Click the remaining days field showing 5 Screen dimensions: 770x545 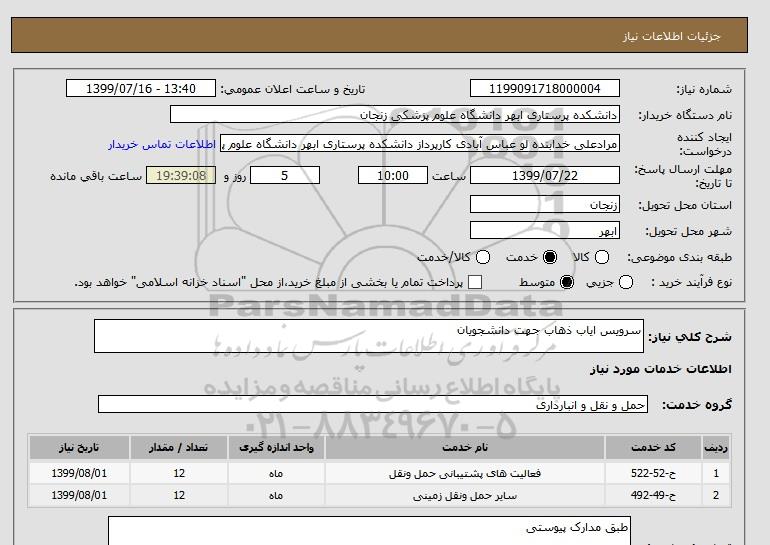click(285, 175)
